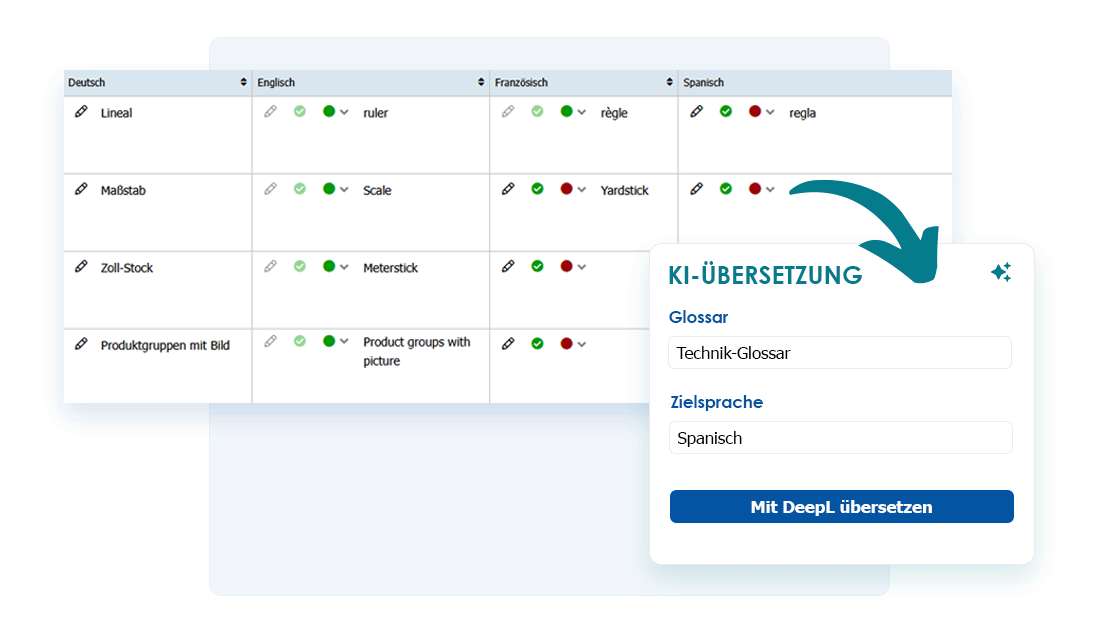Edit Spanish translation regla
Viewport: 1100px width, 635px height.
point(697,112)
